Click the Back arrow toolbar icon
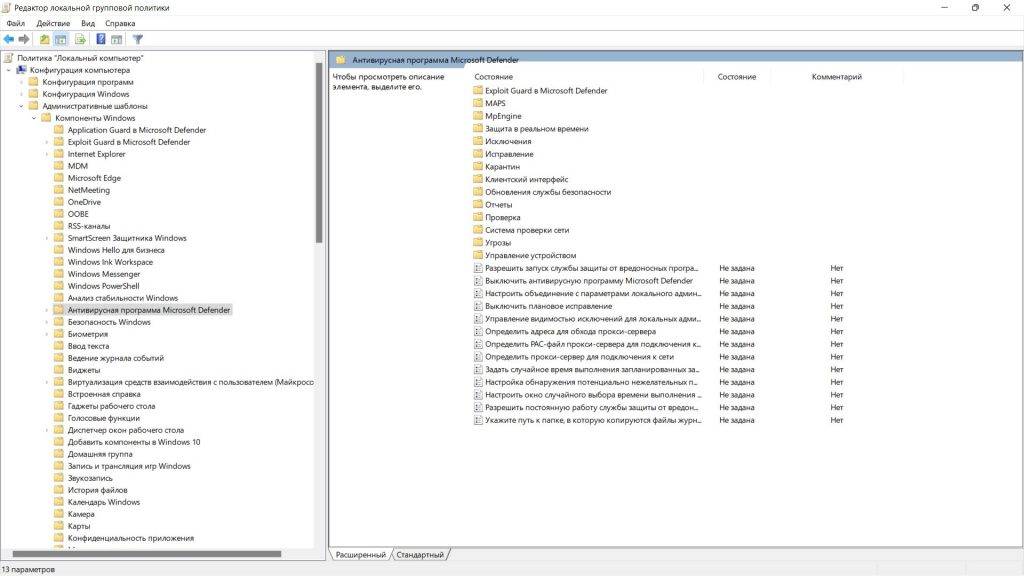This screenshot has width=1024, height=576. [9, 40]
